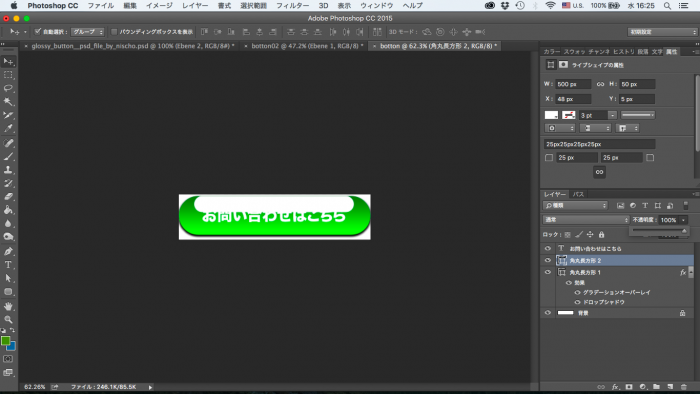Open the フィルター menu
This screenshot has width=700, height=394.
pos(292,6)
